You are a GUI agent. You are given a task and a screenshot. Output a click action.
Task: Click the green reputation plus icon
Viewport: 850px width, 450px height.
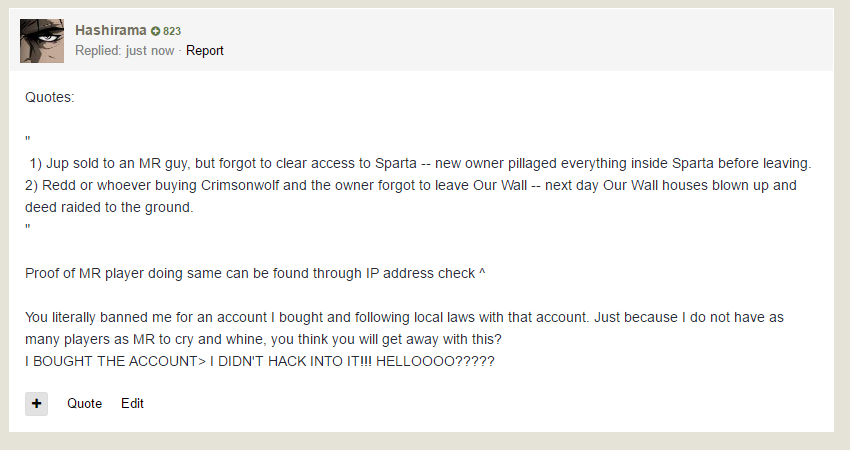[x=156, y=31]
